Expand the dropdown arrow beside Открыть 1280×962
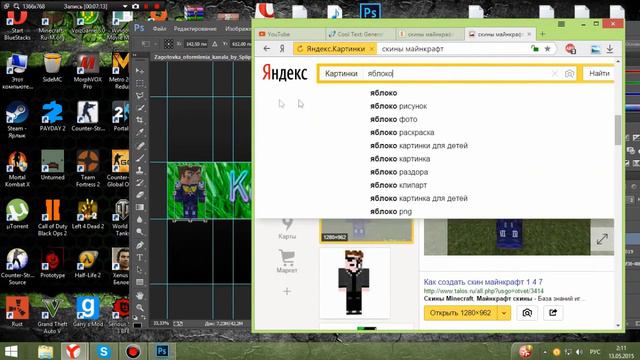 (x=504, y=313)
